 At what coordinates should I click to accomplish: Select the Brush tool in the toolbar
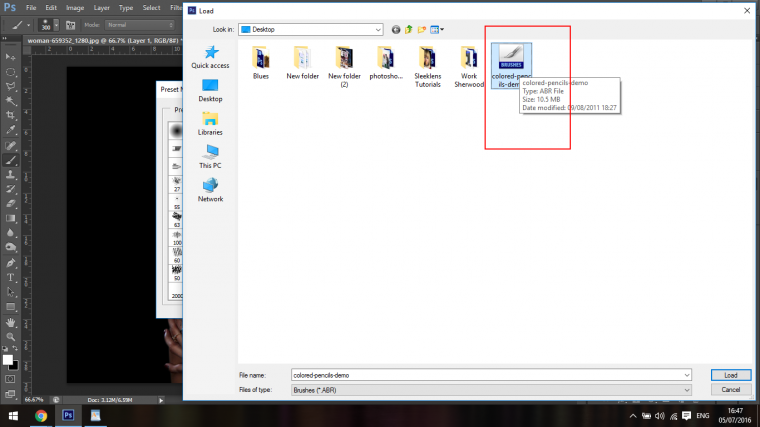click(x=10, y=160)
